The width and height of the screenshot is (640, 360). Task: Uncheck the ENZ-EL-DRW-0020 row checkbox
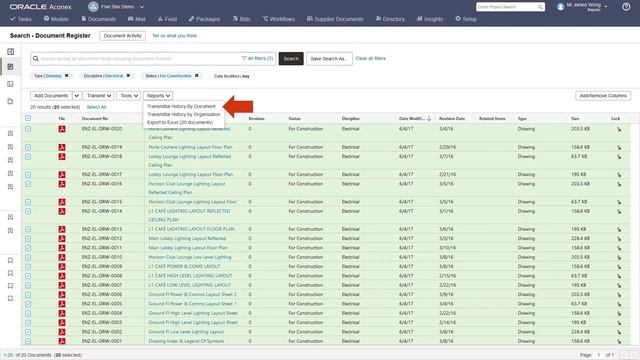tap(28, 129)
